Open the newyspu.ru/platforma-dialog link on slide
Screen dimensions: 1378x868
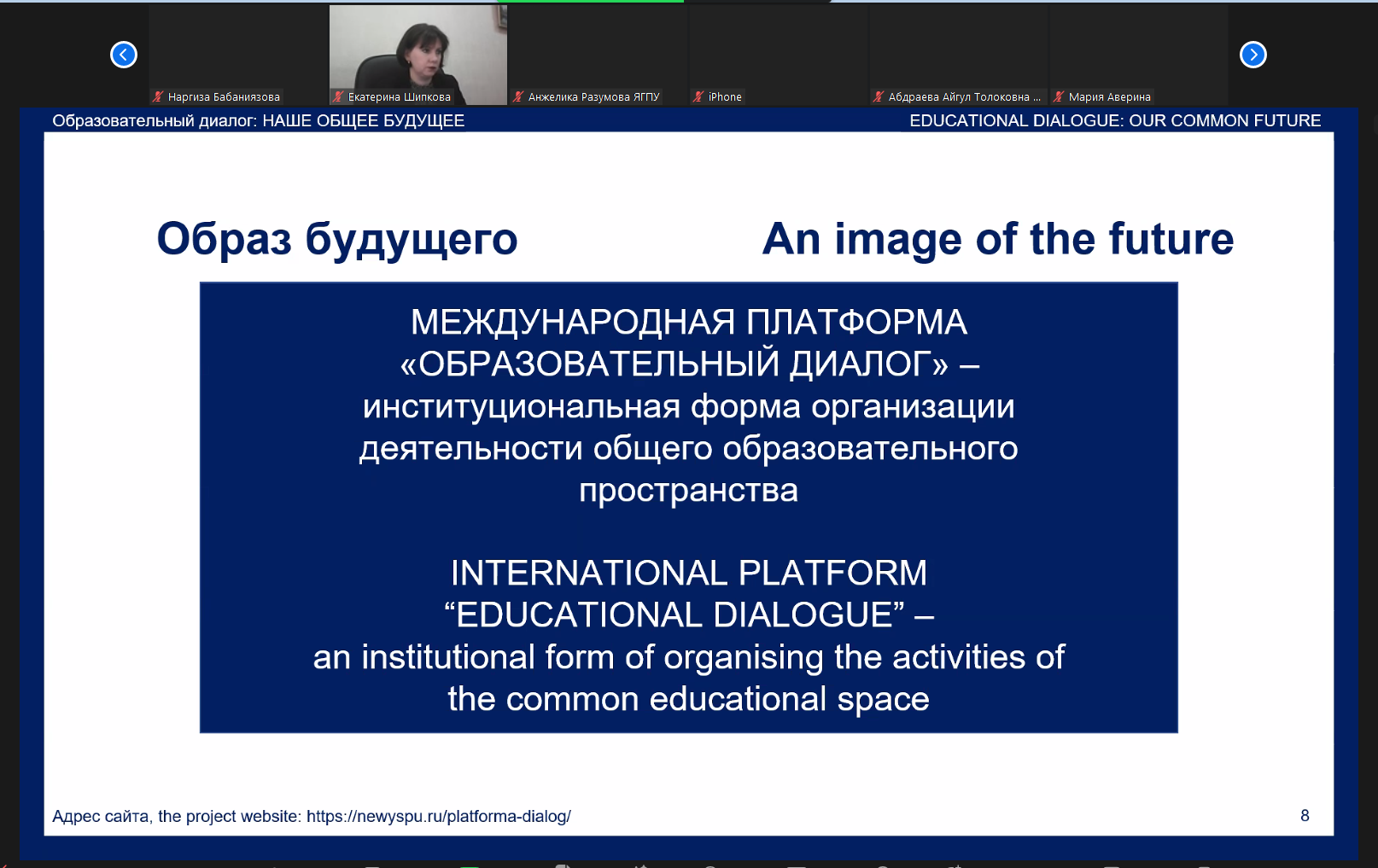[438, 817]
